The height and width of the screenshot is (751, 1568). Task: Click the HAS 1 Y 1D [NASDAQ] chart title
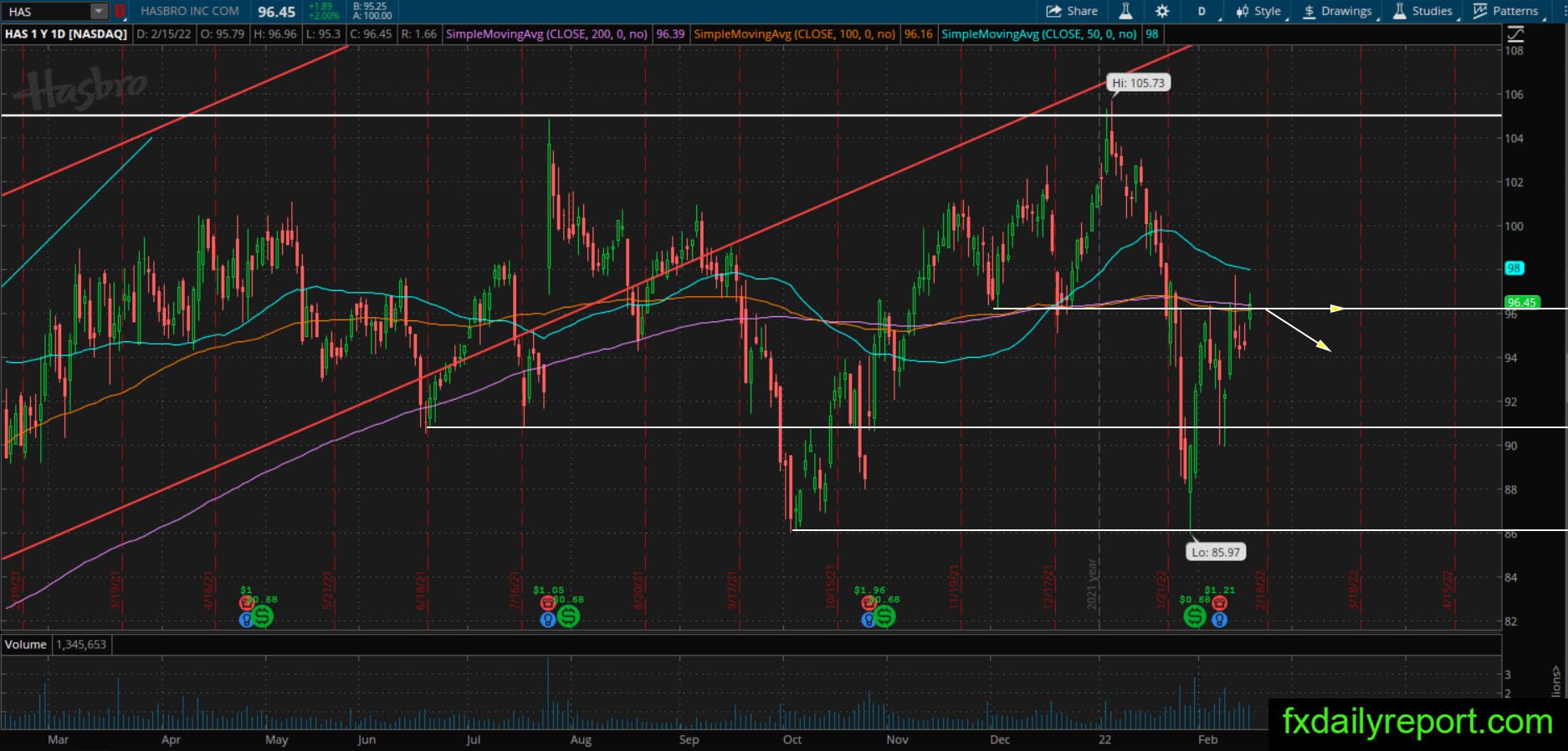[66, 34]
